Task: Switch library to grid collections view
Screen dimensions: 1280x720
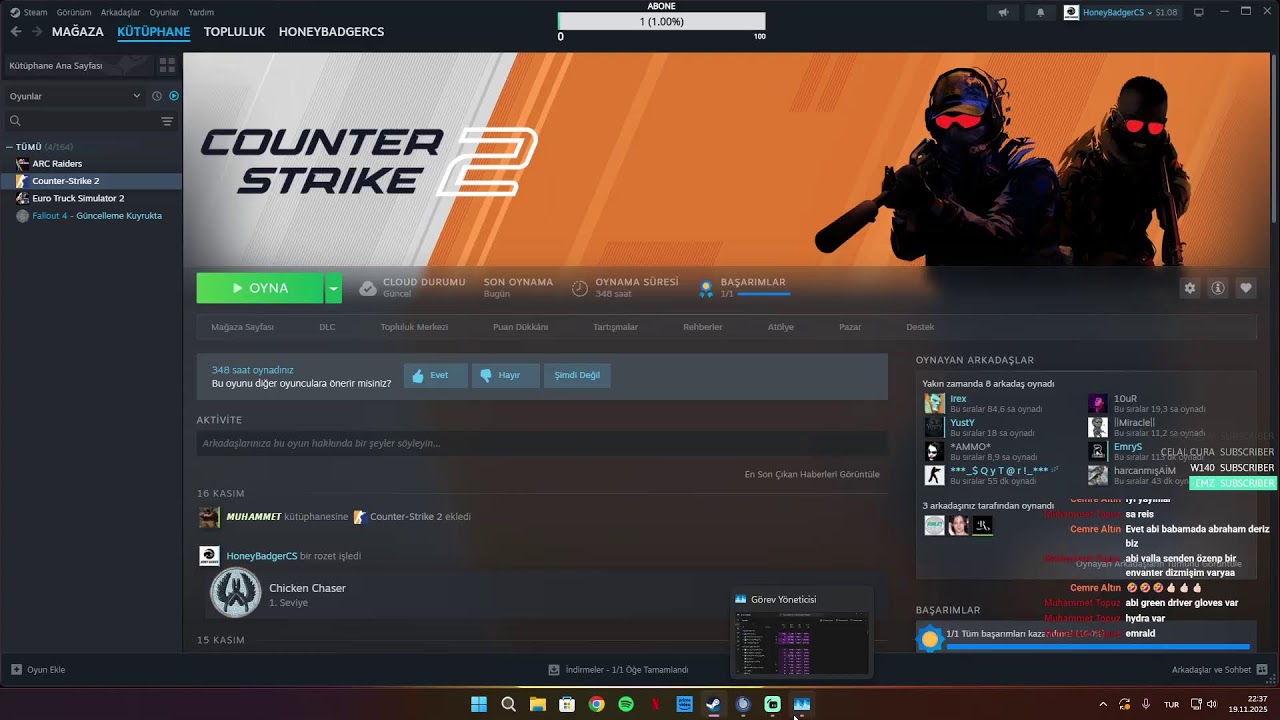Action: click(x=167, y=65)
